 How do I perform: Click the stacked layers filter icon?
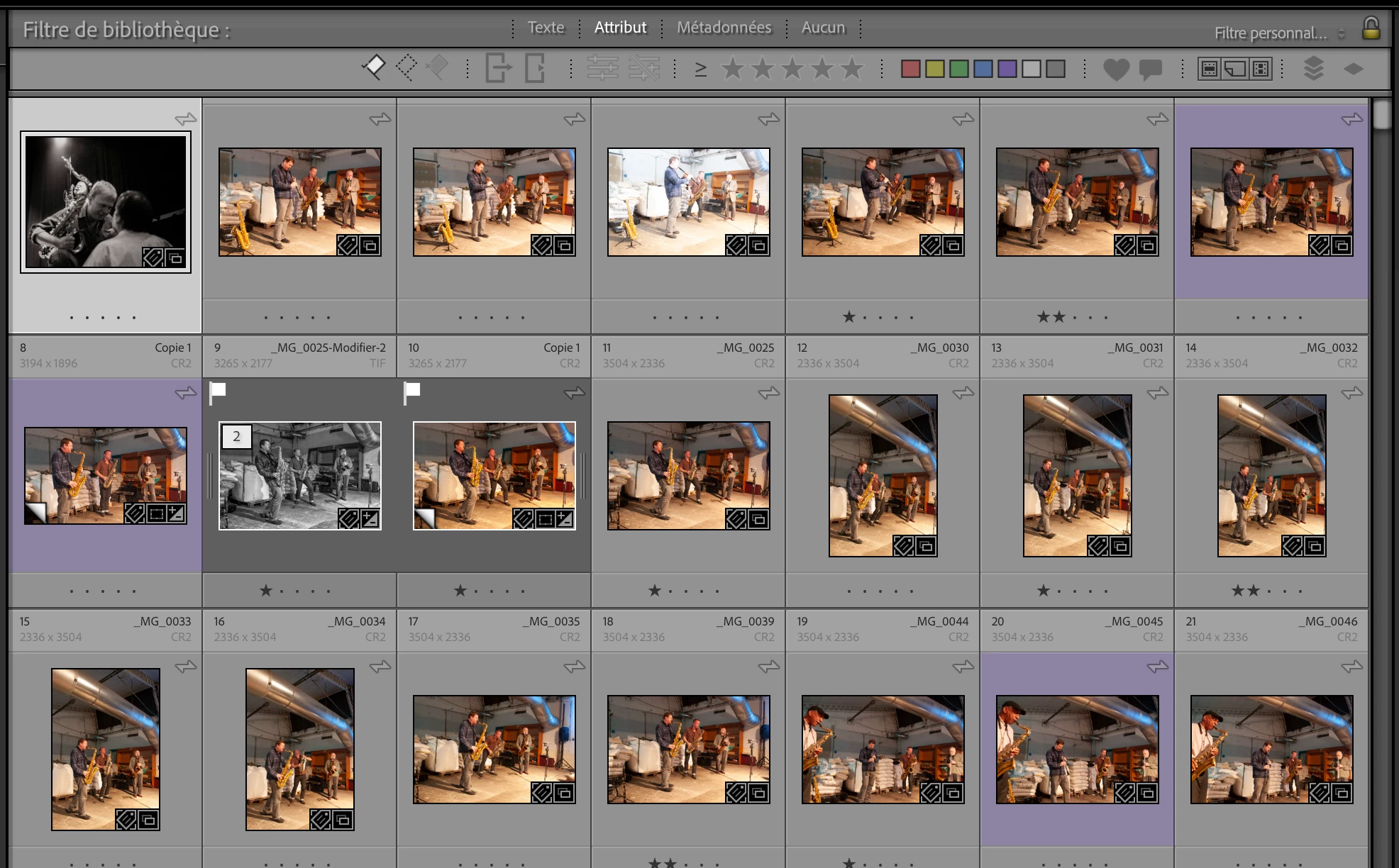[x=1313, y=69]
